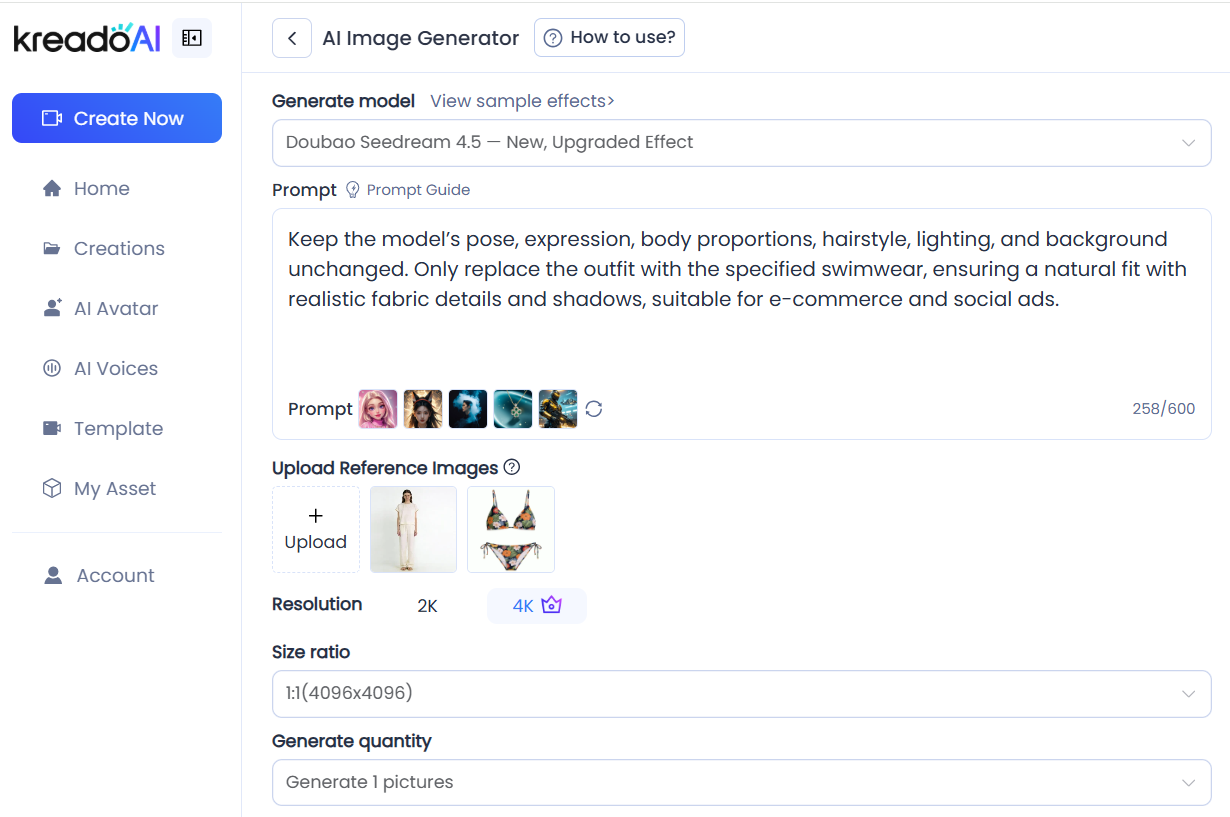This screenshot has height=817, width=1230.
Task: Click the help icon beside Upload Reference Images
Action: [x=512, y=467]
